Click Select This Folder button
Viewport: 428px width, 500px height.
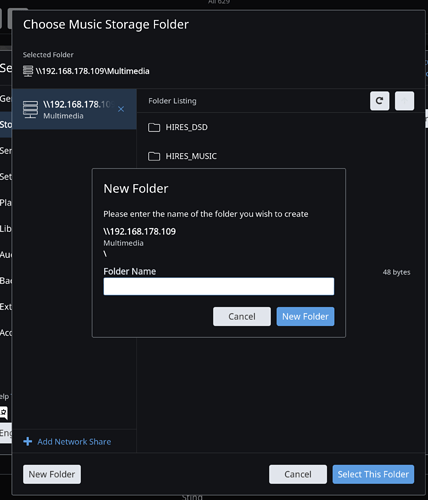pos(373,474)
